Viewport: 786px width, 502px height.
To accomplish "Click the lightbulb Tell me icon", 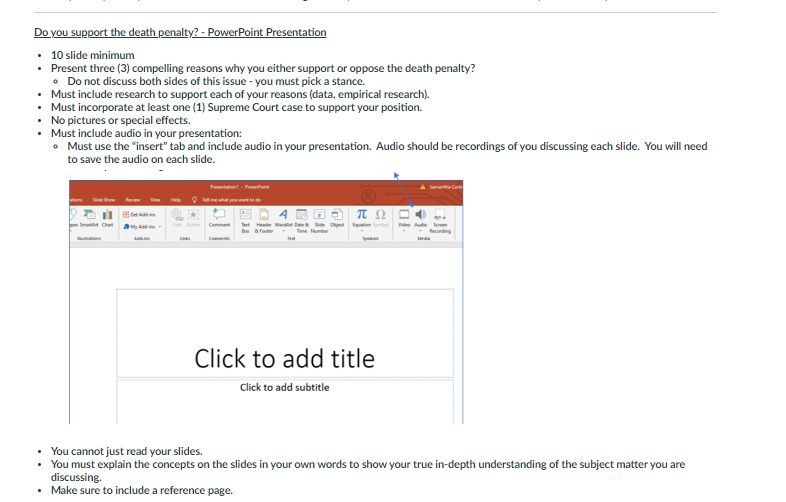I will click(x=194, y=200).
